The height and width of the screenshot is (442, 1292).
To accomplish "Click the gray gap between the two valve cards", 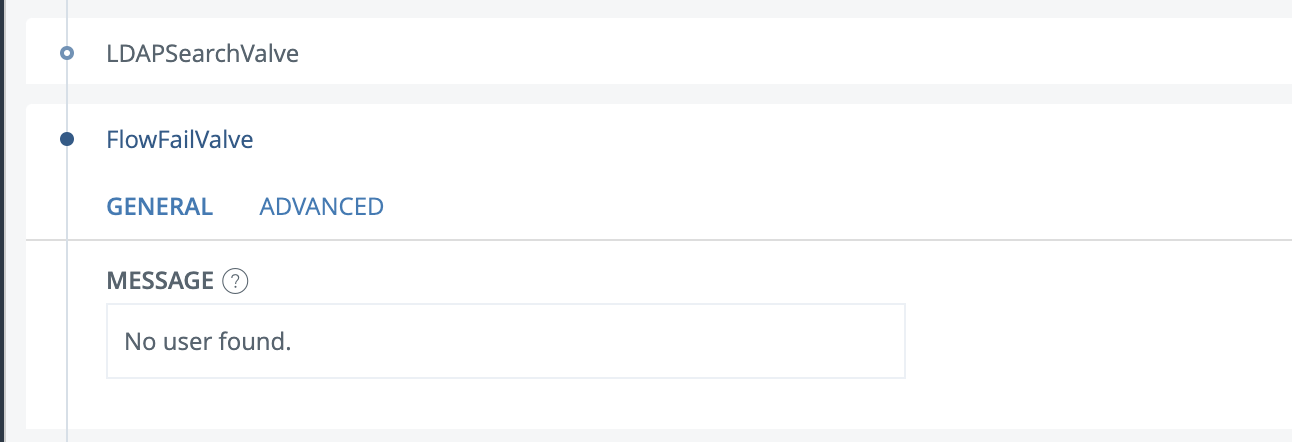I will [659, 94].
